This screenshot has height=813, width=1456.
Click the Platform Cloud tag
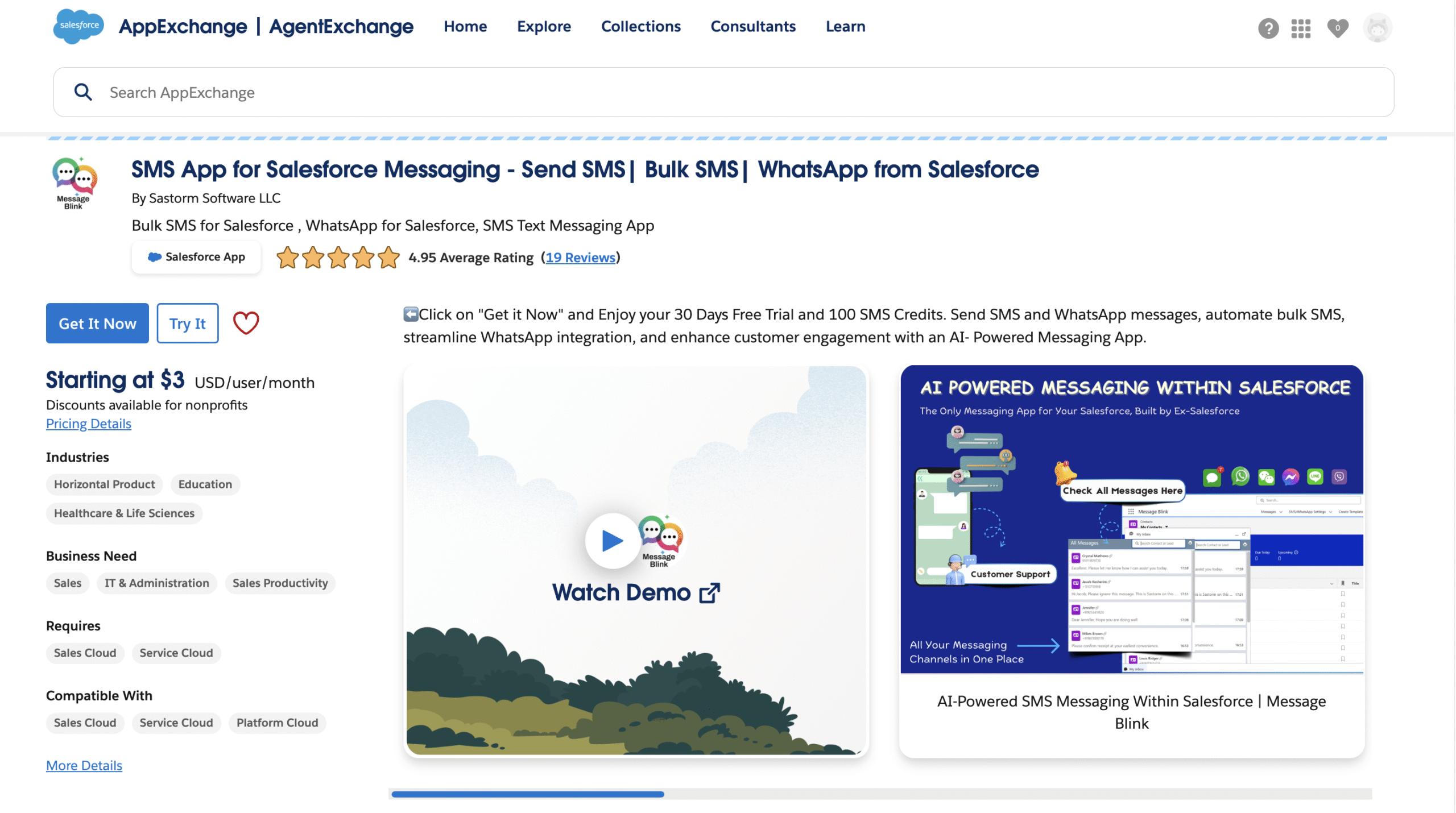click(277, 723)
